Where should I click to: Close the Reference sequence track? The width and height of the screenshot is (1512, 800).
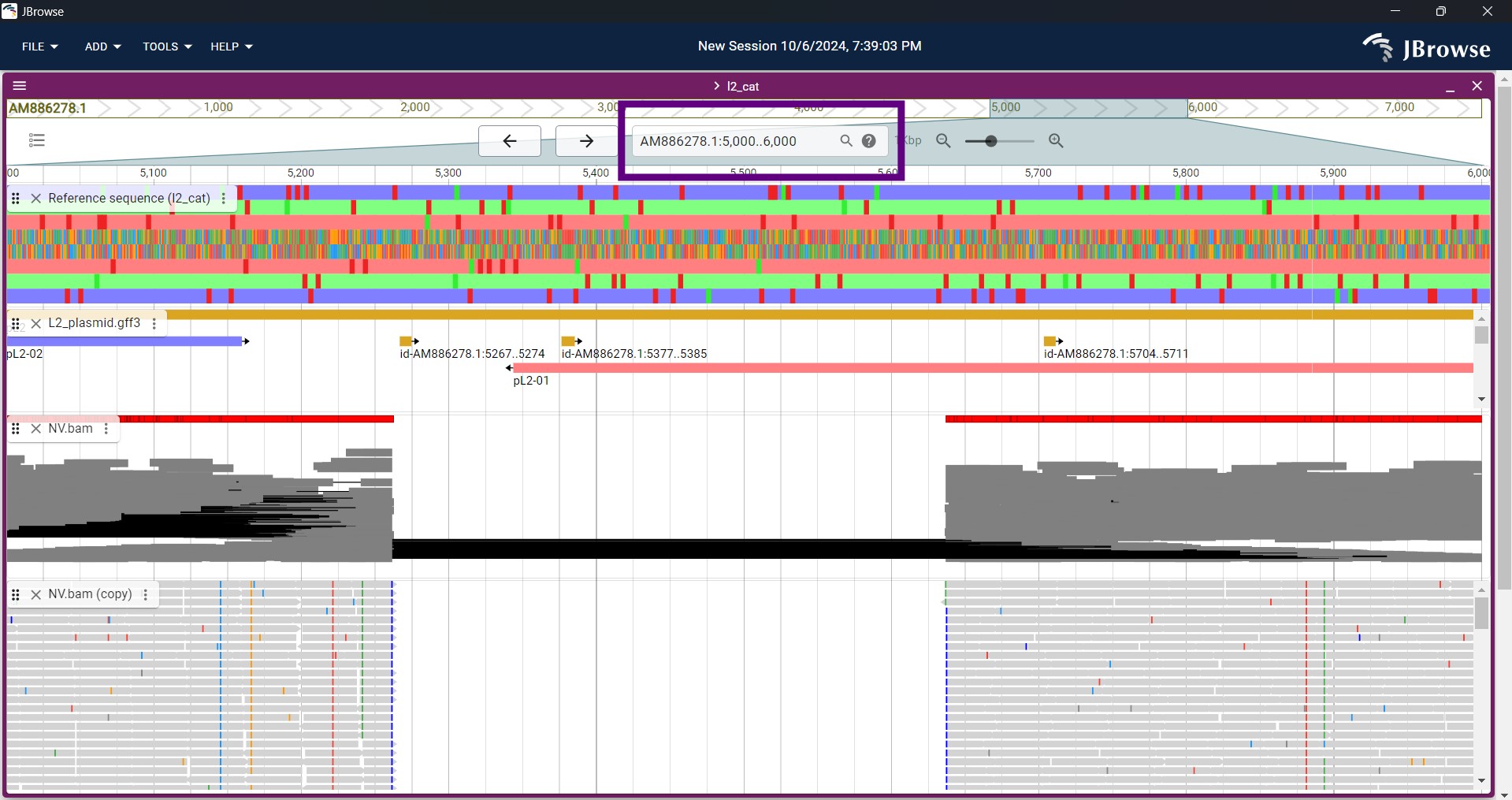(x=35, y=199)
